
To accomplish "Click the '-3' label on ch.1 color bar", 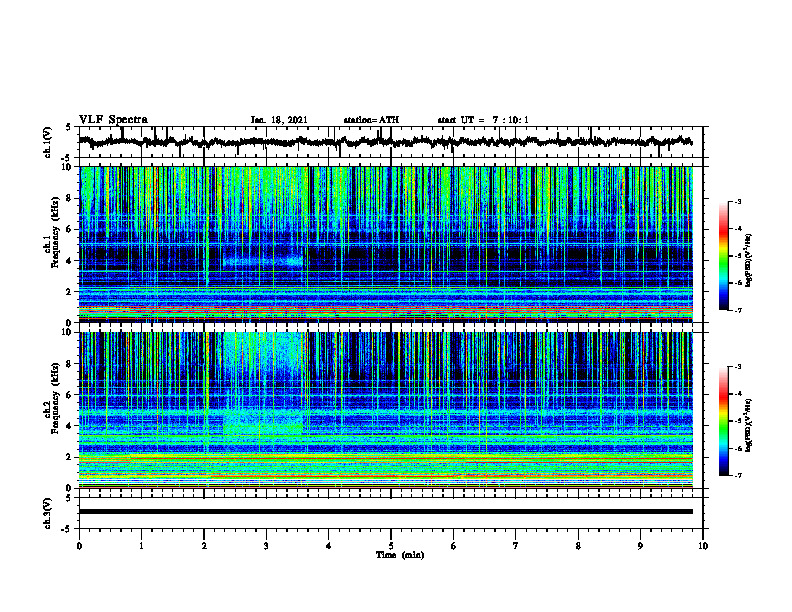I will (738, 201).
